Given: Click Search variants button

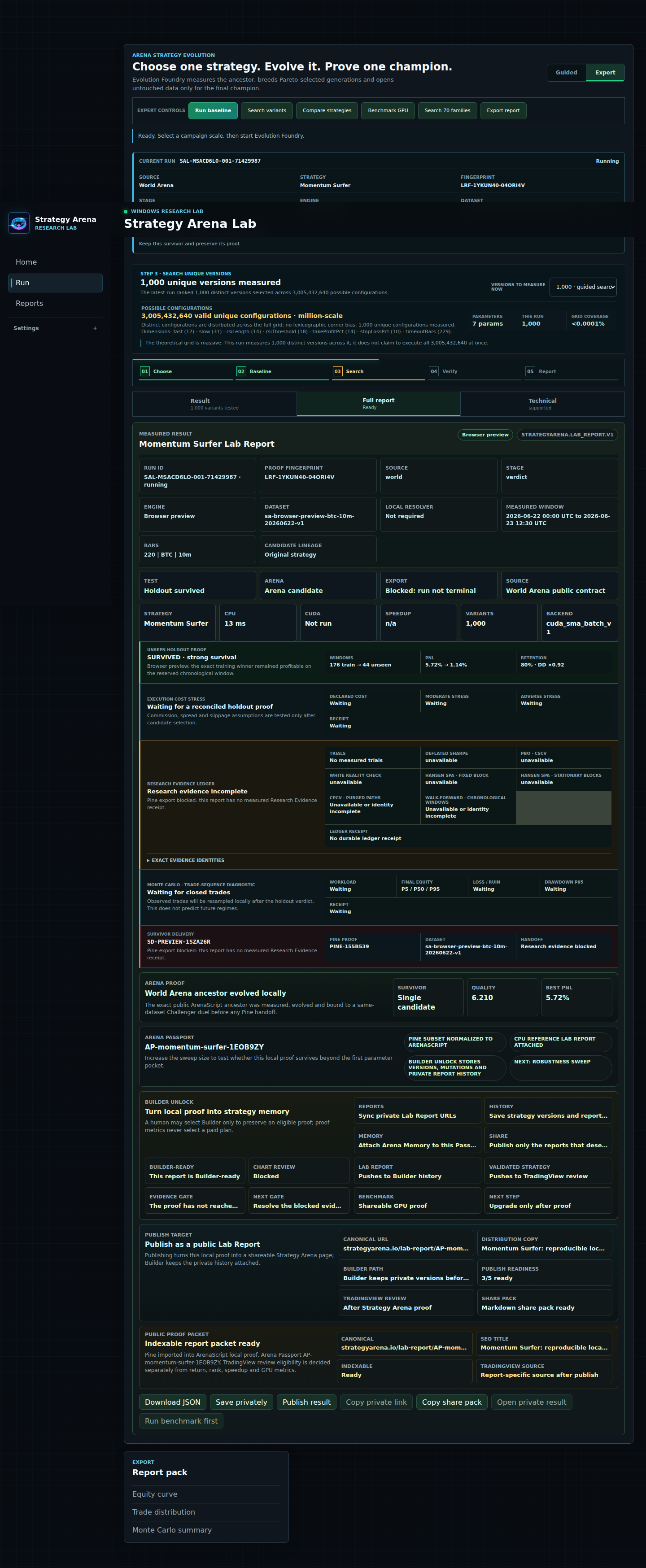Looking at the screenshot, I should click(x=266, y=111).
